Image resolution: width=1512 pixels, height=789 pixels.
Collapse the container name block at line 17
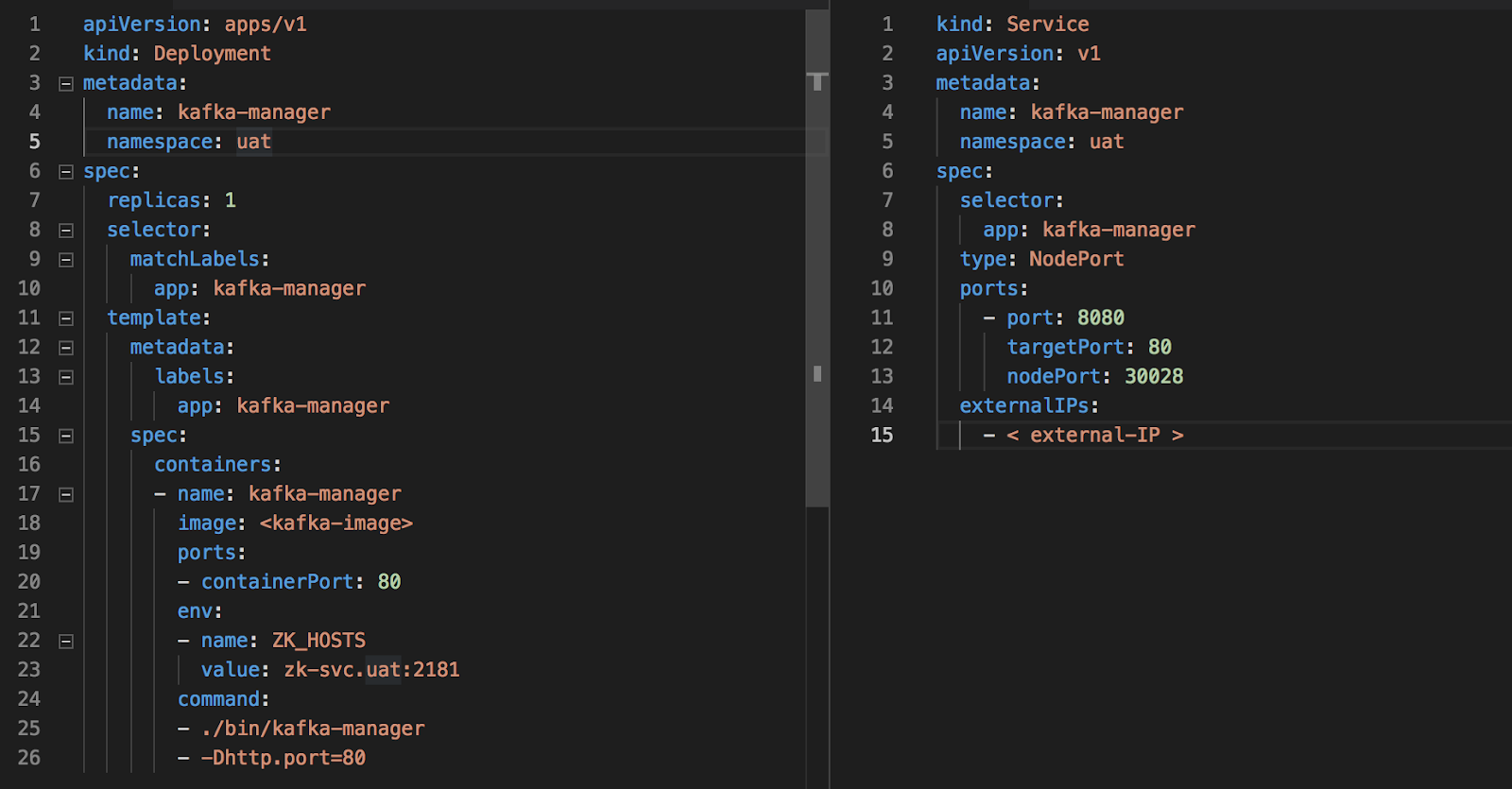66,494
